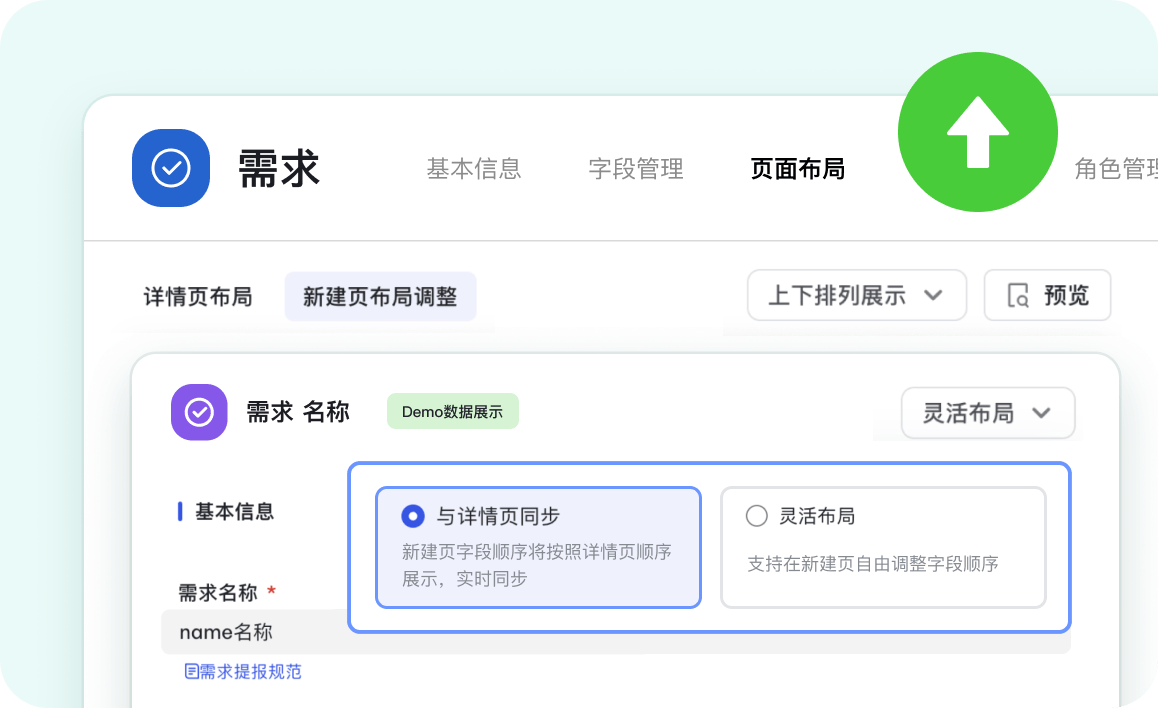Click the magnifier icon on the 预览 button
Screen dimensions: 1158x708
pos(1018,296)
